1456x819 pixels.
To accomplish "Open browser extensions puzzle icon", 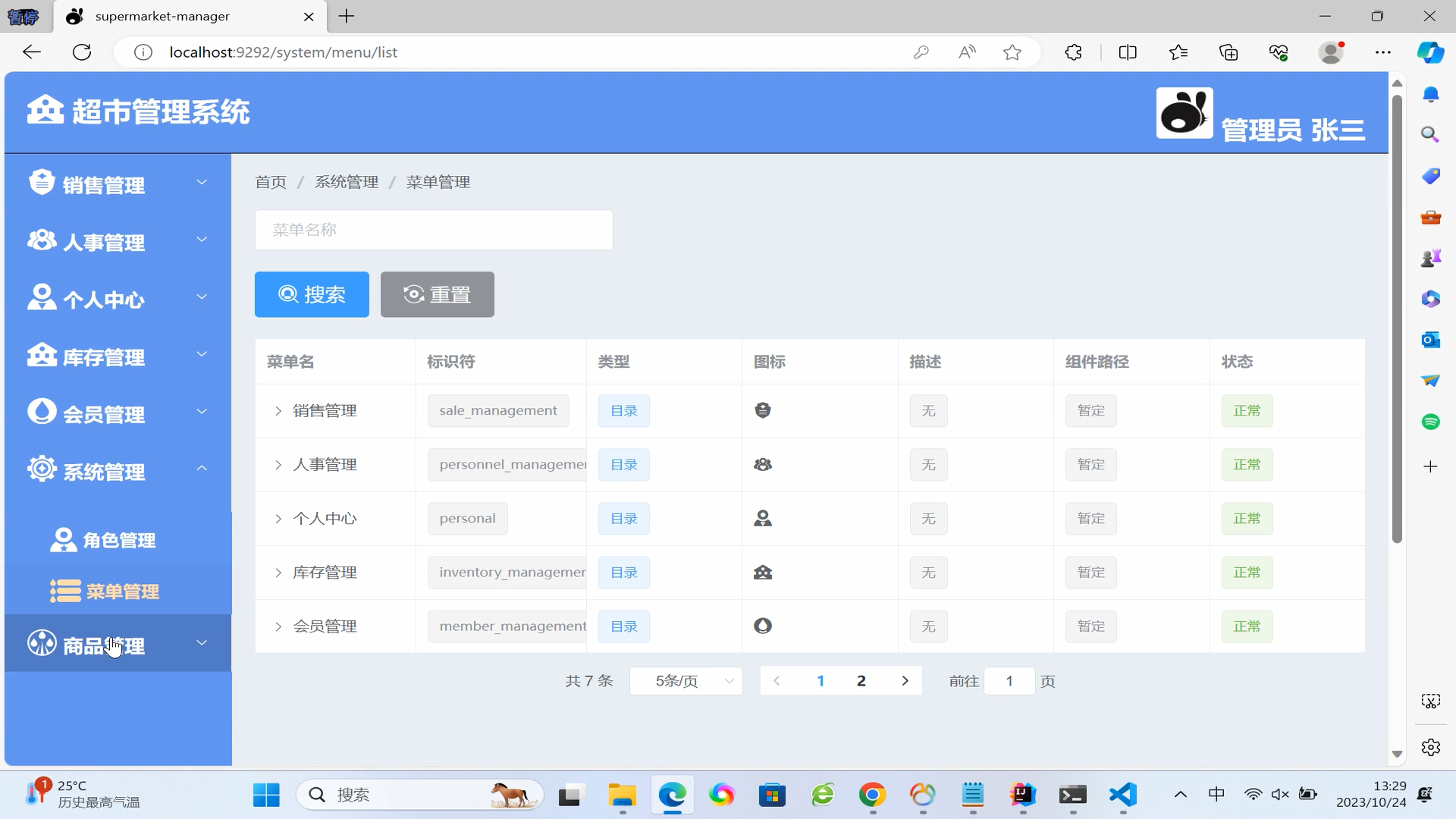I will pyautogui.click(x=1073, y=52).
